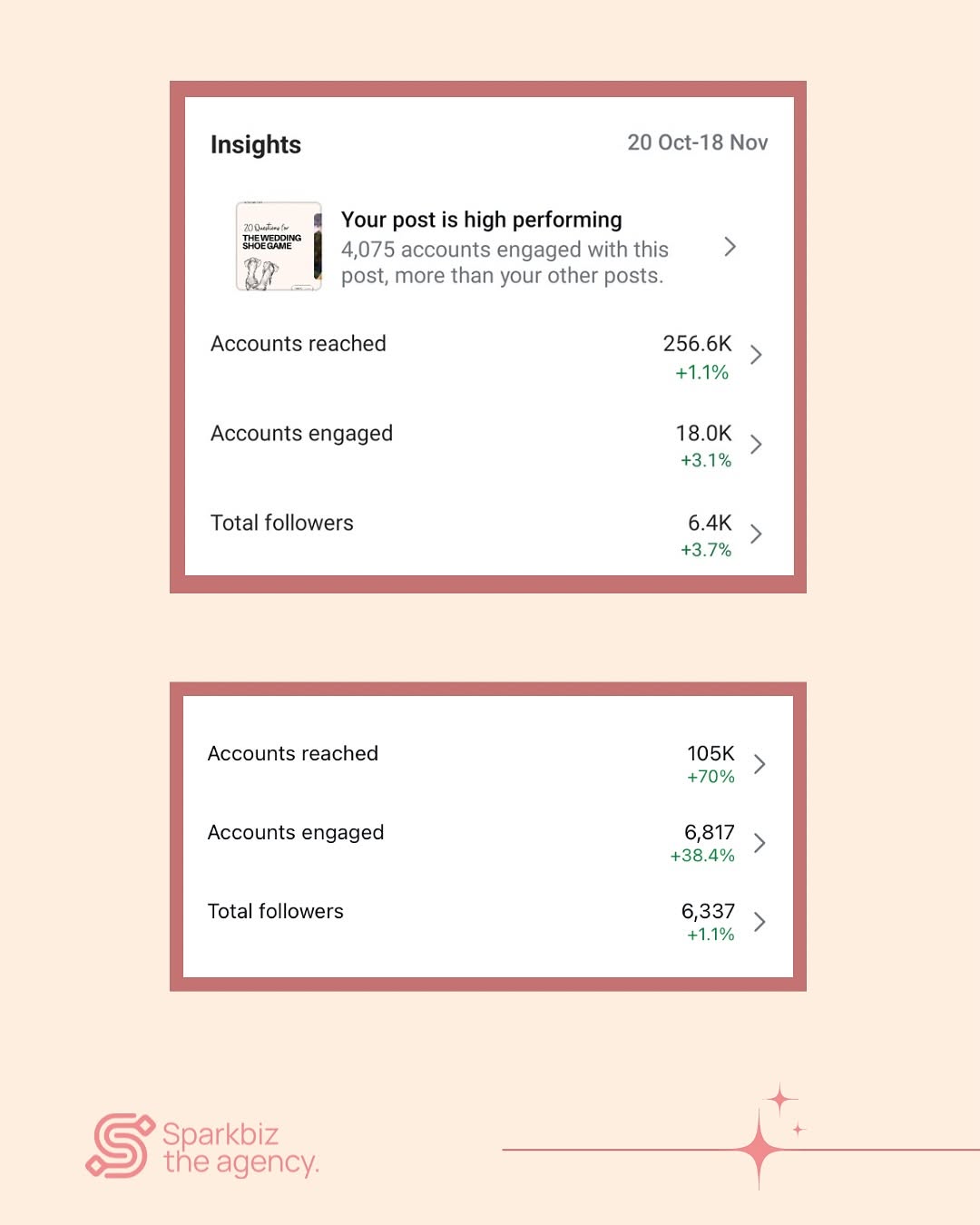Select the 'Accounts reached' label in top panel
Screen dimensions: 980x1225
tap(299, 344)
